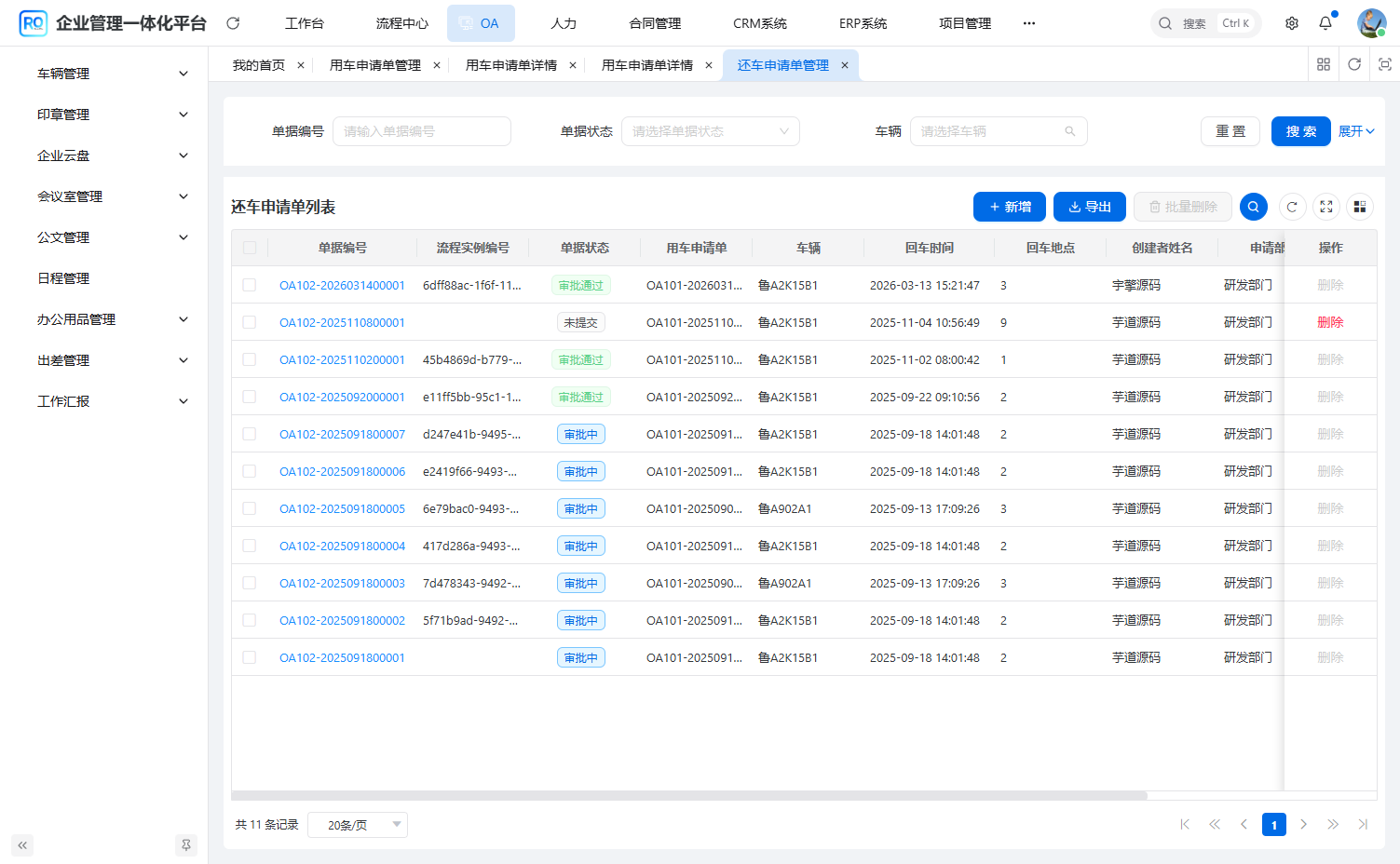Screen dimensions: 1400x864
Task: Click the 新增 button
Action: point(1010,207)
